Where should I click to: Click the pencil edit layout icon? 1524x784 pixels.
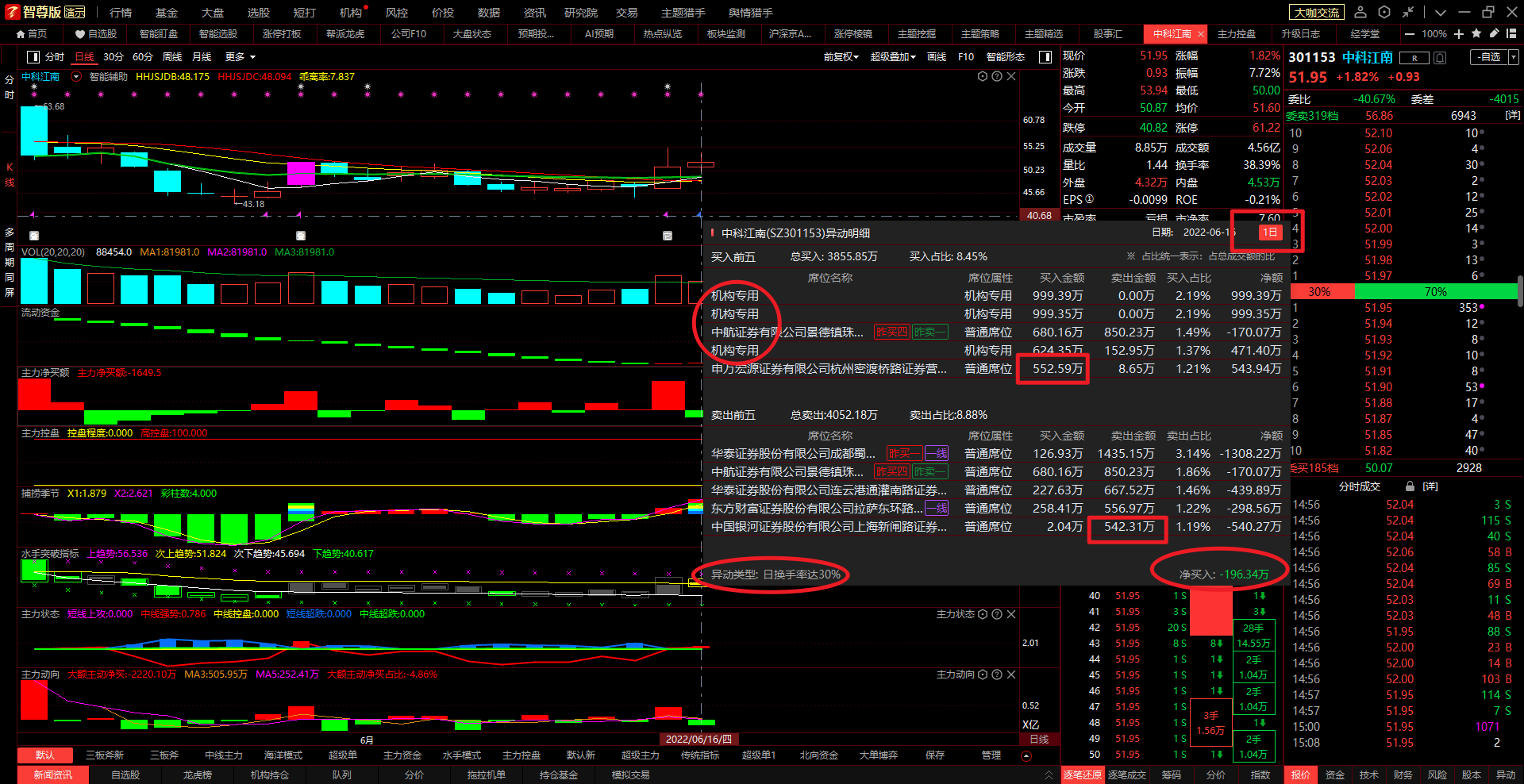[1494, 33]
